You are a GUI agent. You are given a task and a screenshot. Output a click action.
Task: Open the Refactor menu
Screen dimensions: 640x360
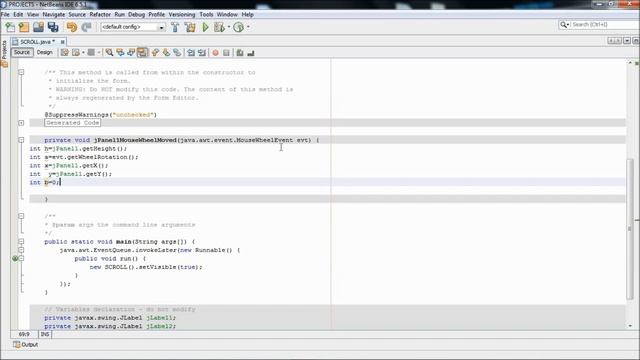(100, 14)
